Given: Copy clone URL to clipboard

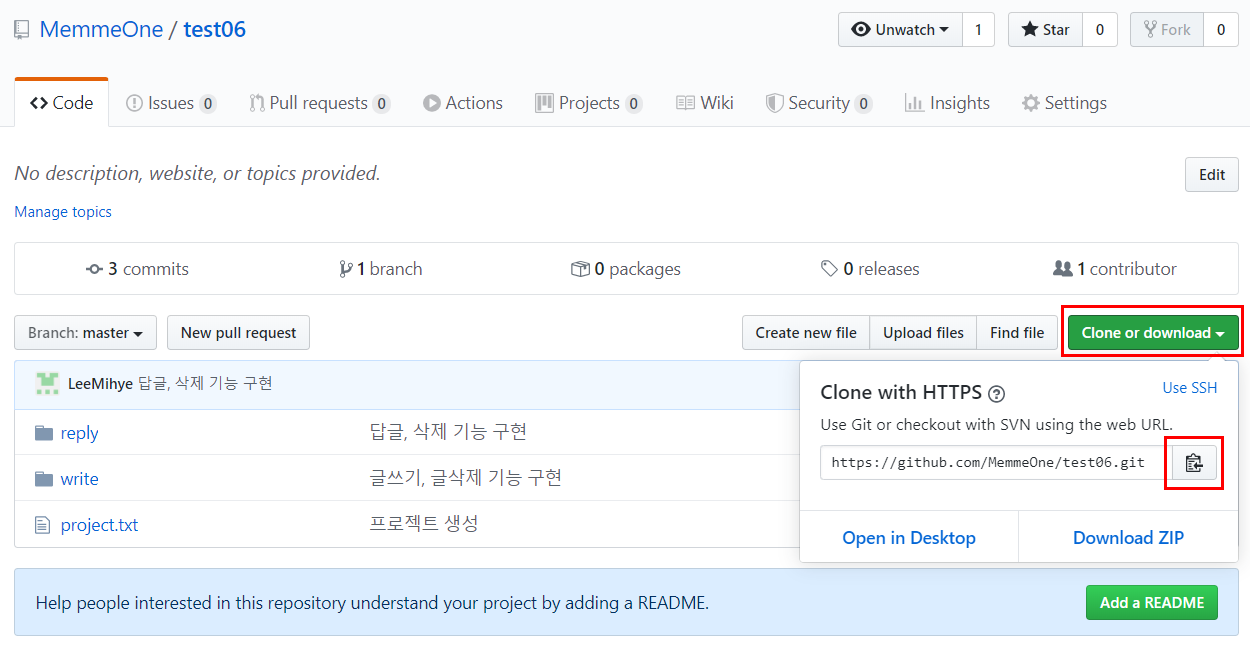Looking at the screenshot, I should tap(1193, 463).
